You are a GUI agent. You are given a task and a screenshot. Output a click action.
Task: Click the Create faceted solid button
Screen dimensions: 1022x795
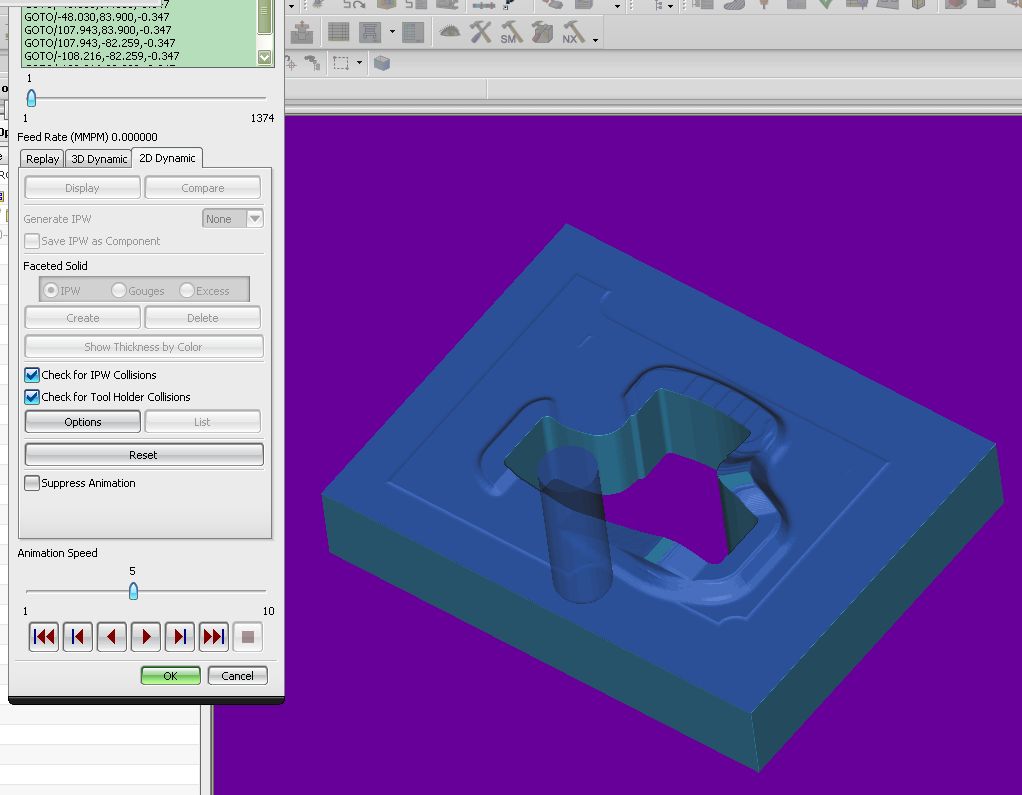tap(82, 318)
